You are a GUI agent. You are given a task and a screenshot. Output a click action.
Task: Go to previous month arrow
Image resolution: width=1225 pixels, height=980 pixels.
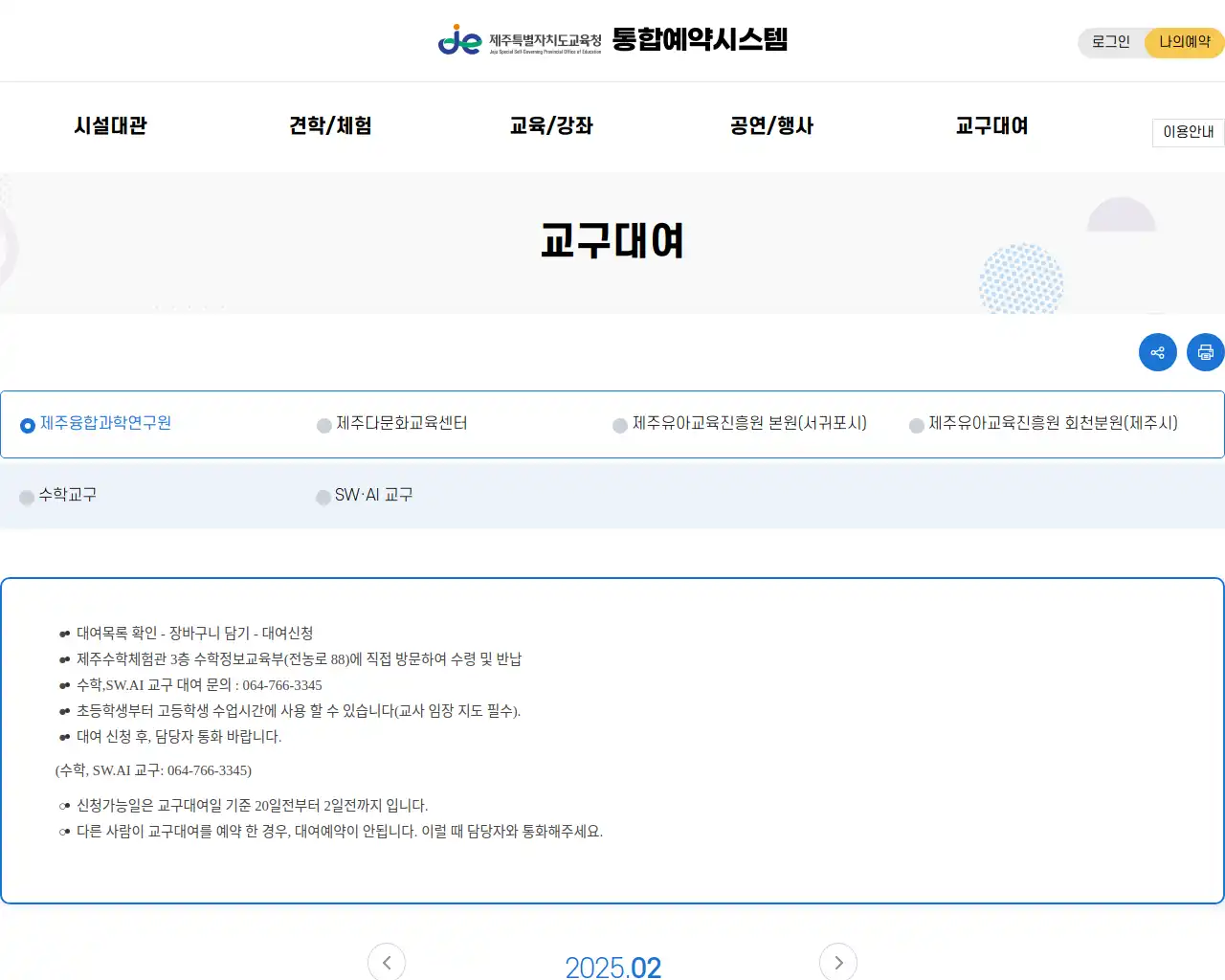click(x=387, y=962)
